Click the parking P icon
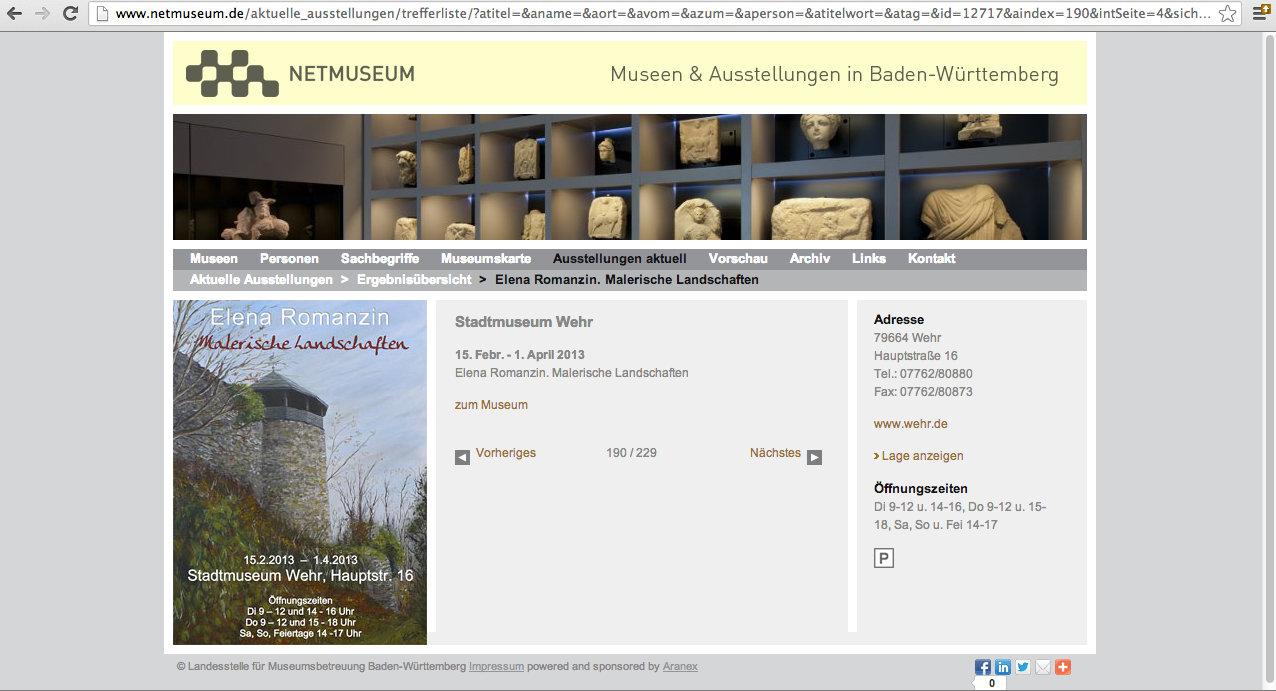The height and width of the screenshot is (691, 1276). (x=883, y=558)
